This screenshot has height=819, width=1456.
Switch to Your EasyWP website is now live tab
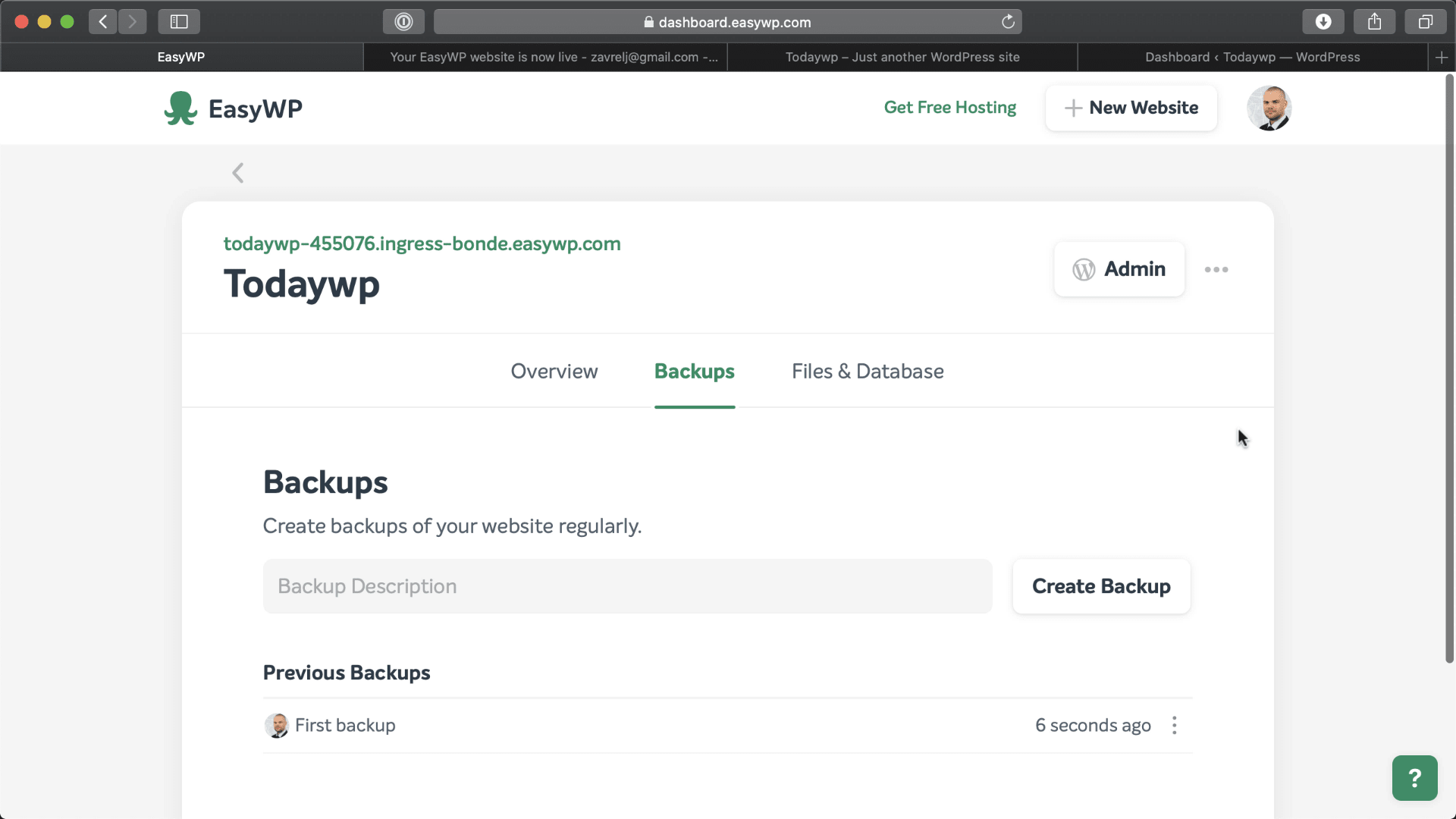(545, 58)
